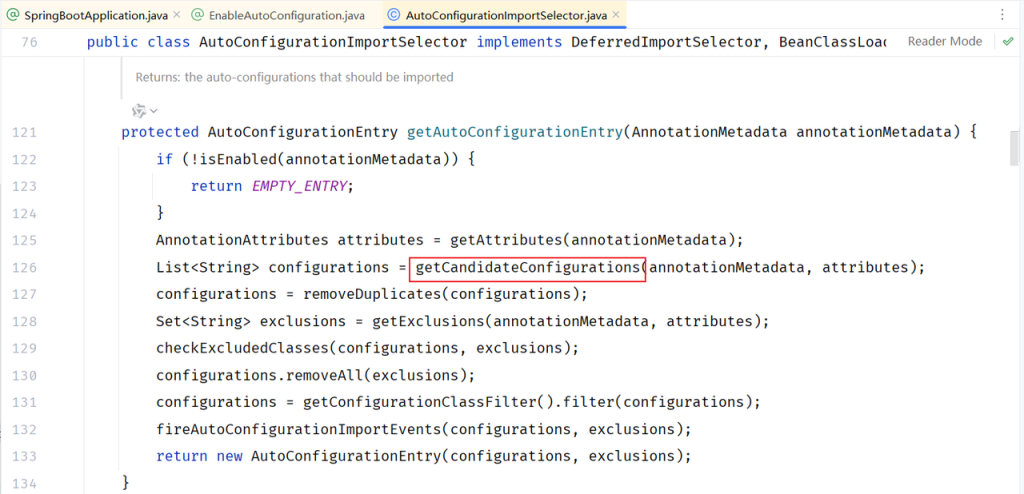Image resolution: width=1024 pixels, height=494 pixels.
Task: Expand the dropdown arrow beside the AI icon
Action: pyautogui.click(x=154, y=110)
